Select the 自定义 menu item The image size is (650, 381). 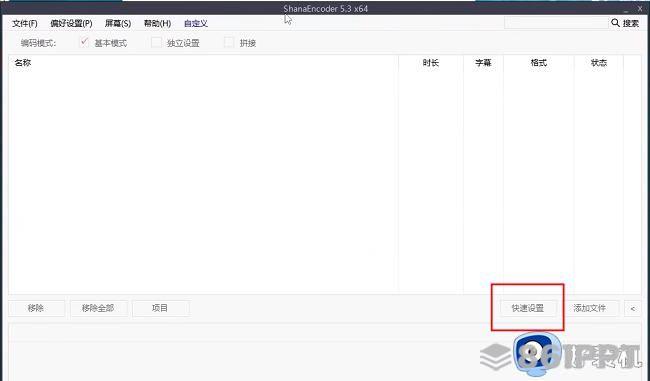[x=196, y=23]
